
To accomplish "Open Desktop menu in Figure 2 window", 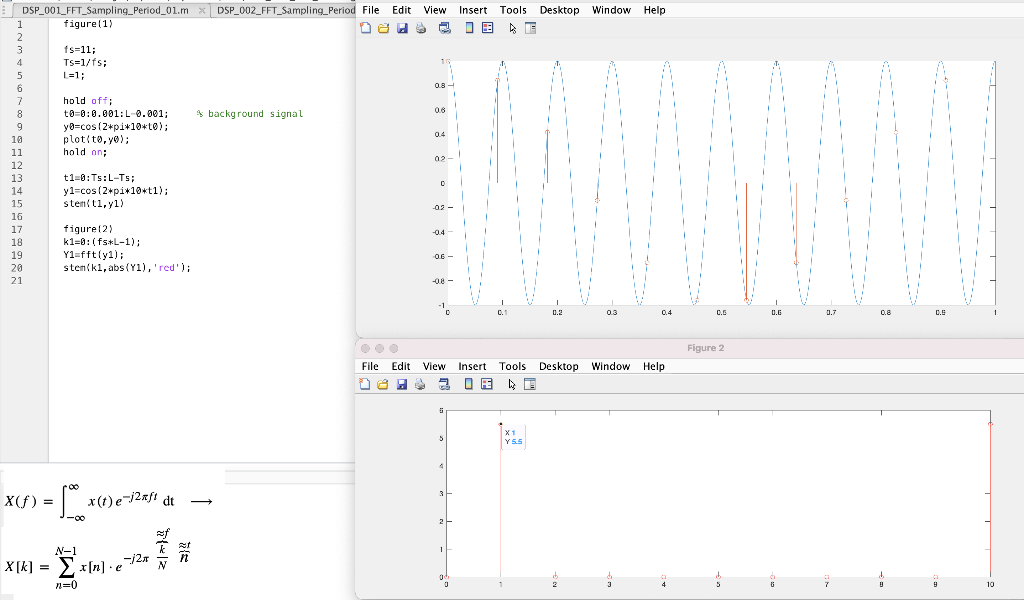I will (559, 366).
